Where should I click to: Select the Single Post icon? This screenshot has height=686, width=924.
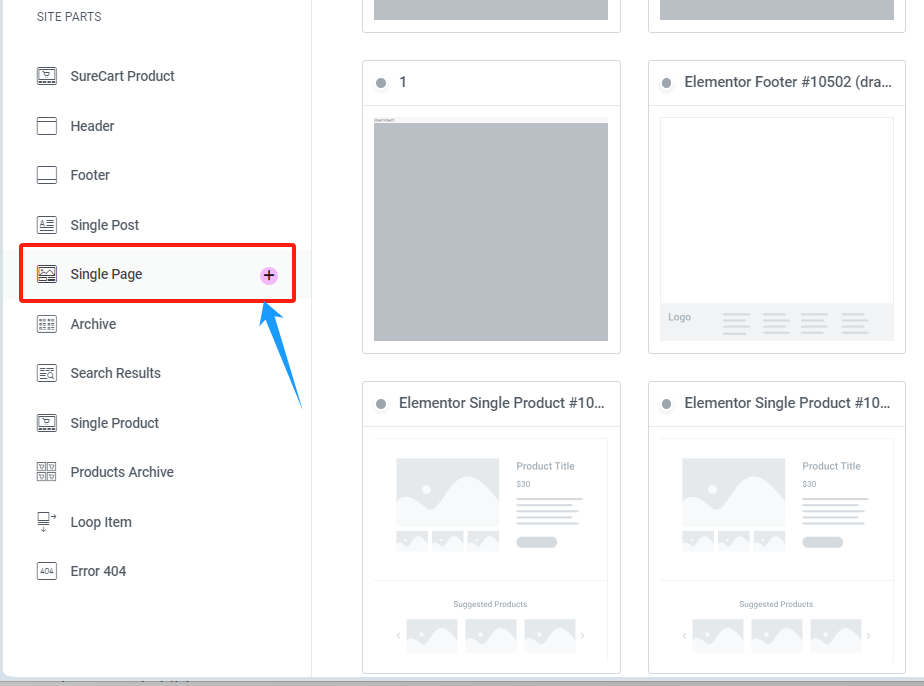click(x=46, y=225)
